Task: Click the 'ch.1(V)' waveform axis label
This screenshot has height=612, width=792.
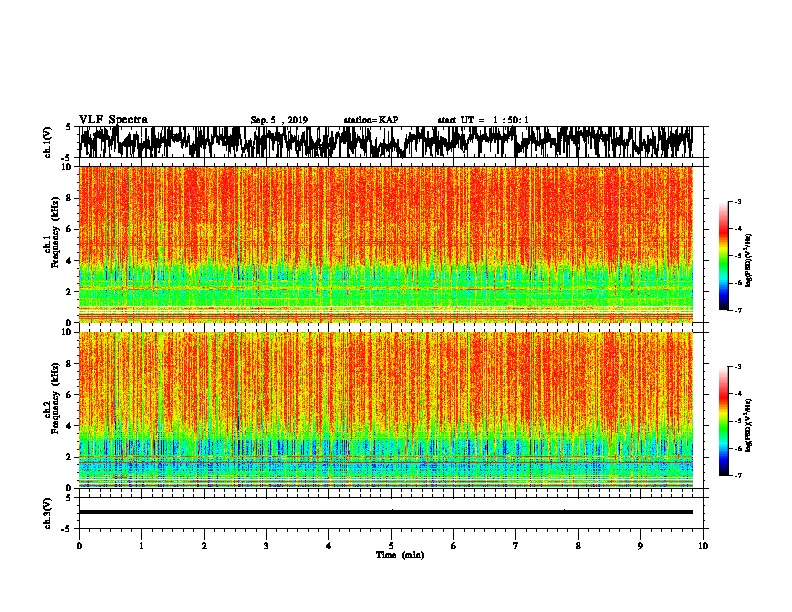Action: [48, 142]
